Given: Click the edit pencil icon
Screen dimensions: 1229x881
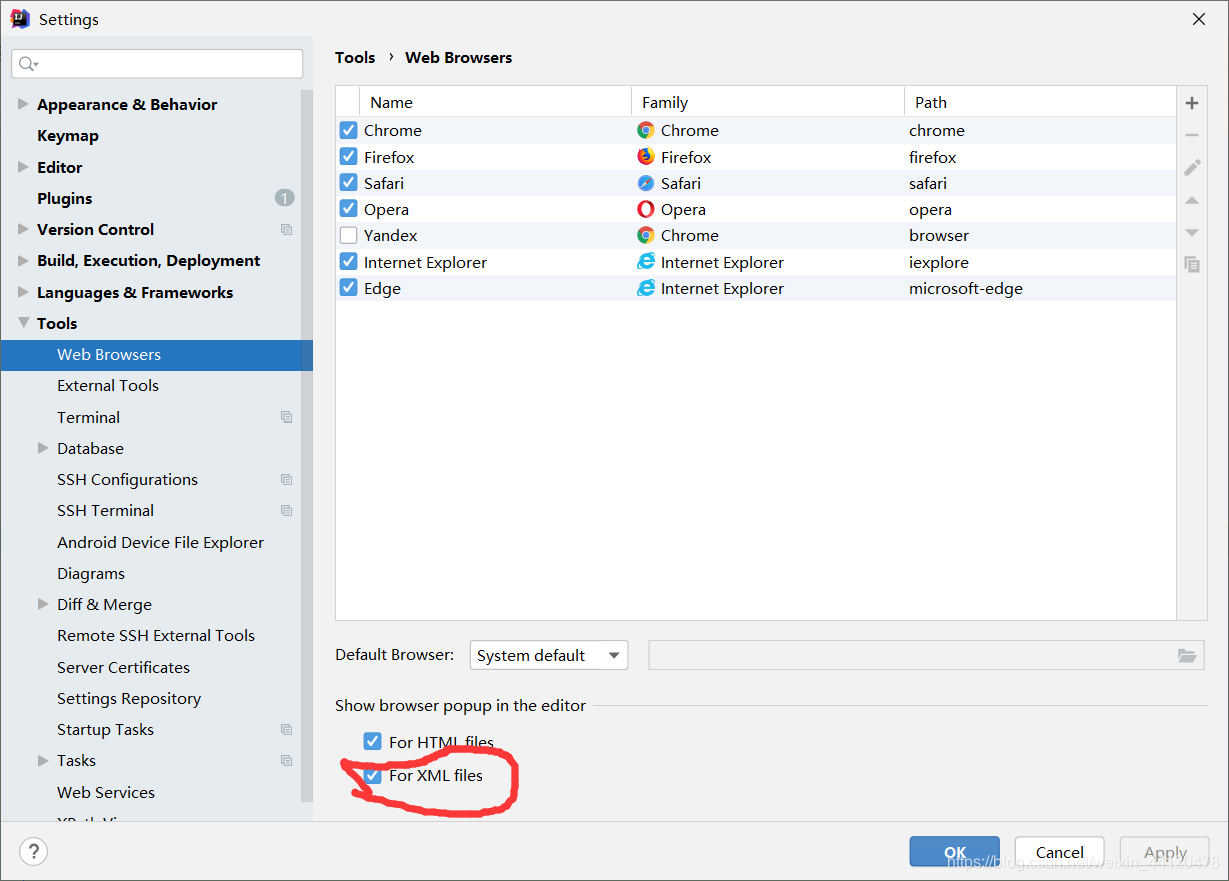Looking at the screenshot, I should 1192,167.
